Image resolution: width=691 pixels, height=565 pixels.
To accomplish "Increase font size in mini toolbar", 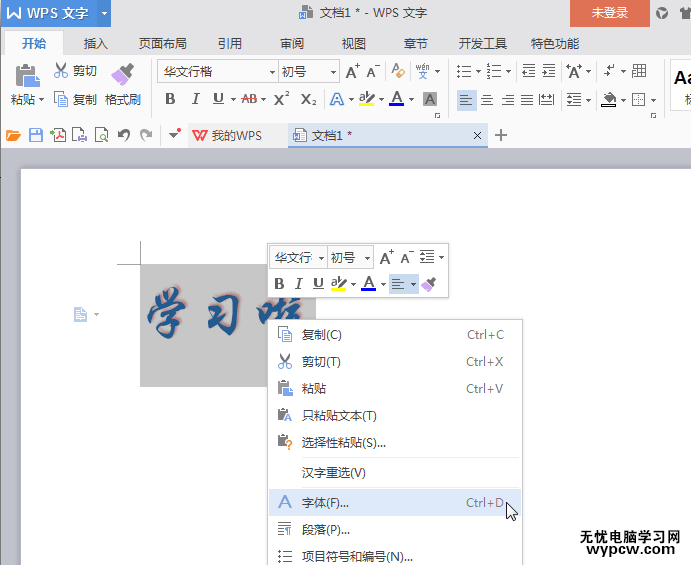I will click(386, 257).
